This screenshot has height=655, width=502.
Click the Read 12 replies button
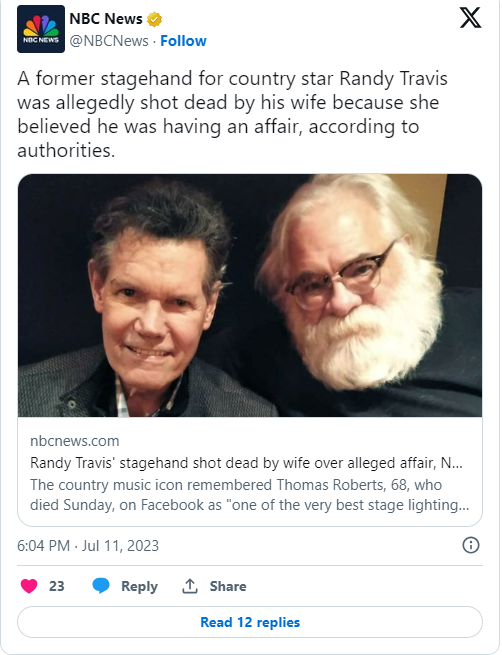pos(250,622)
